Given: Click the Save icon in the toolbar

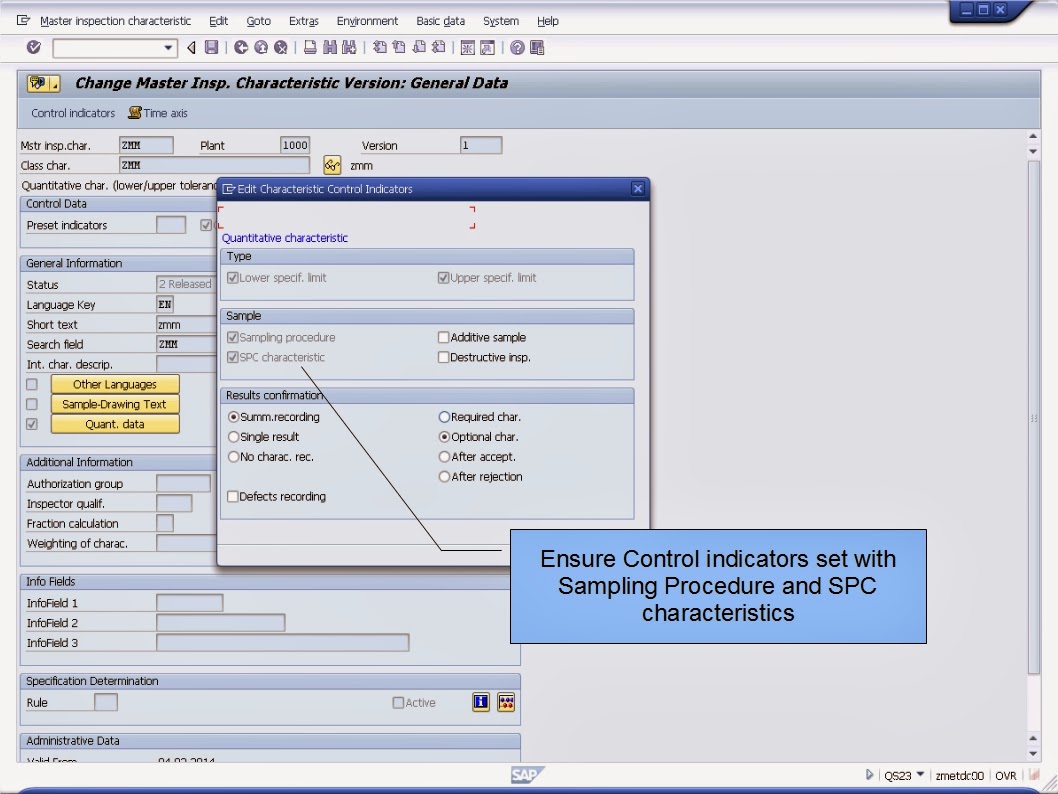Looking at the screenshot, I should point(211,47).
